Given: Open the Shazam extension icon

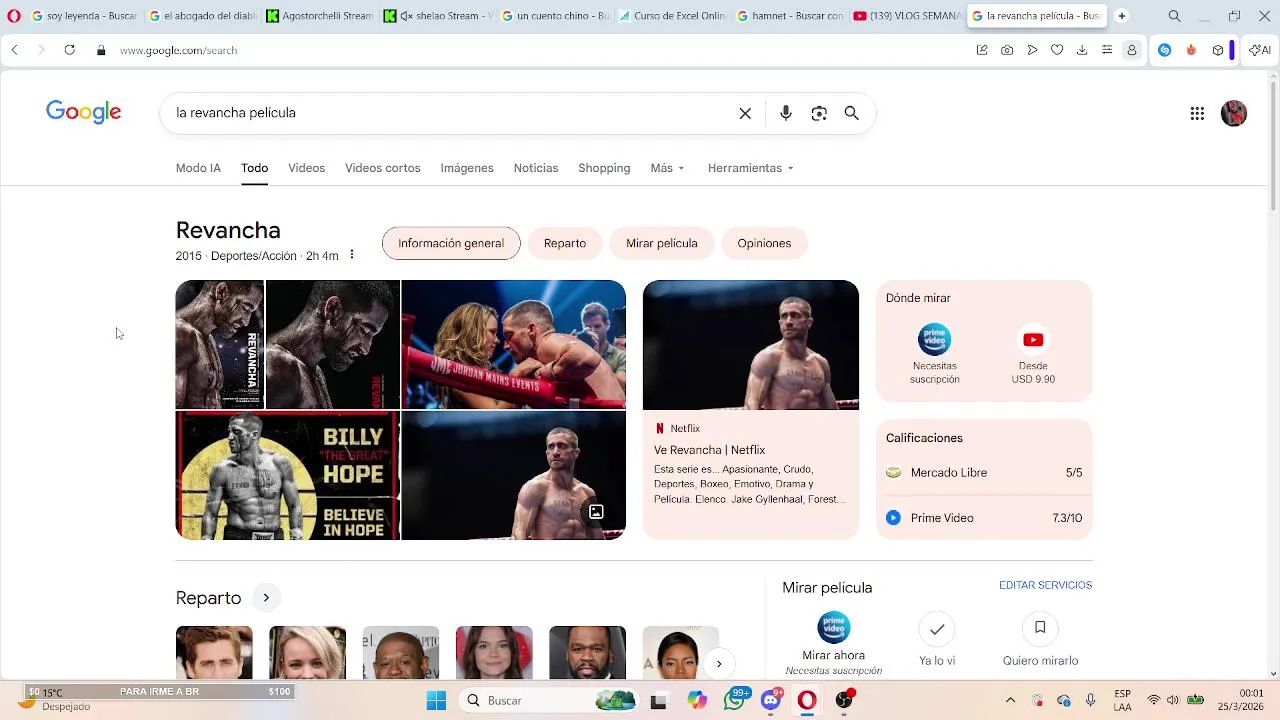Looking at the screenshot, I should tap(1165, 50).
